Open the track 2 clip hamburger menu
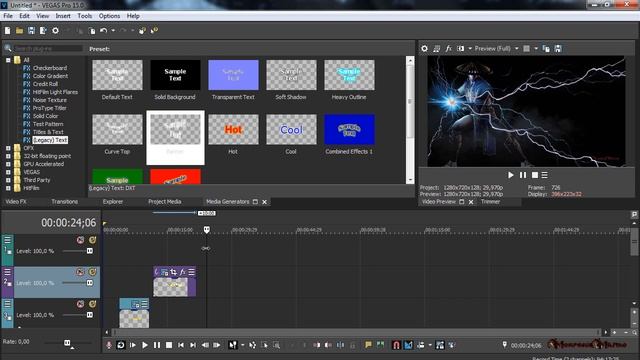This screenshot has width=640, height=360. click(191, 272)
